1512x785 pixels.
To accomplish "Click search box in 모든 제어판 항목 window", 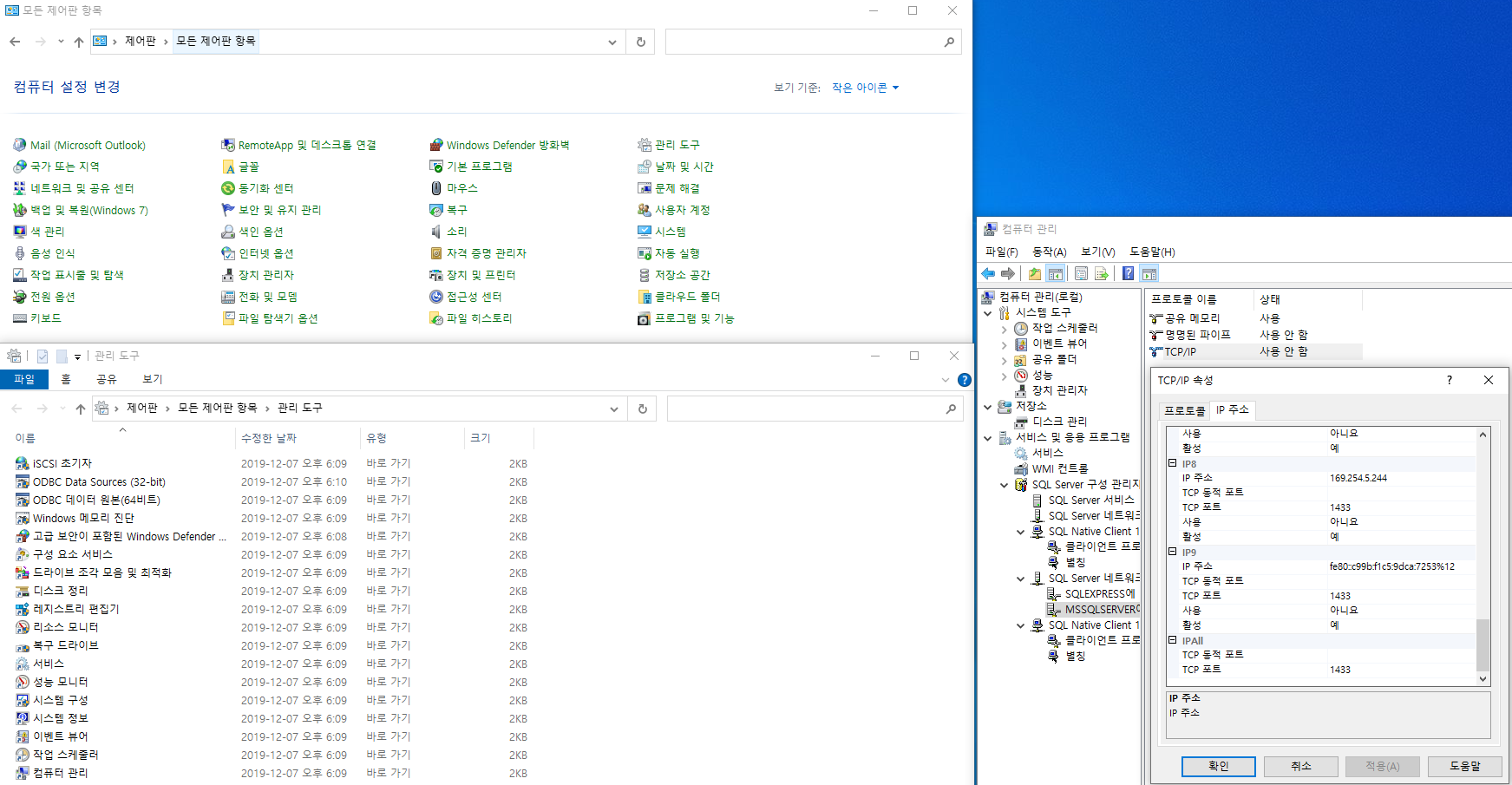I will tap(813, 42).
